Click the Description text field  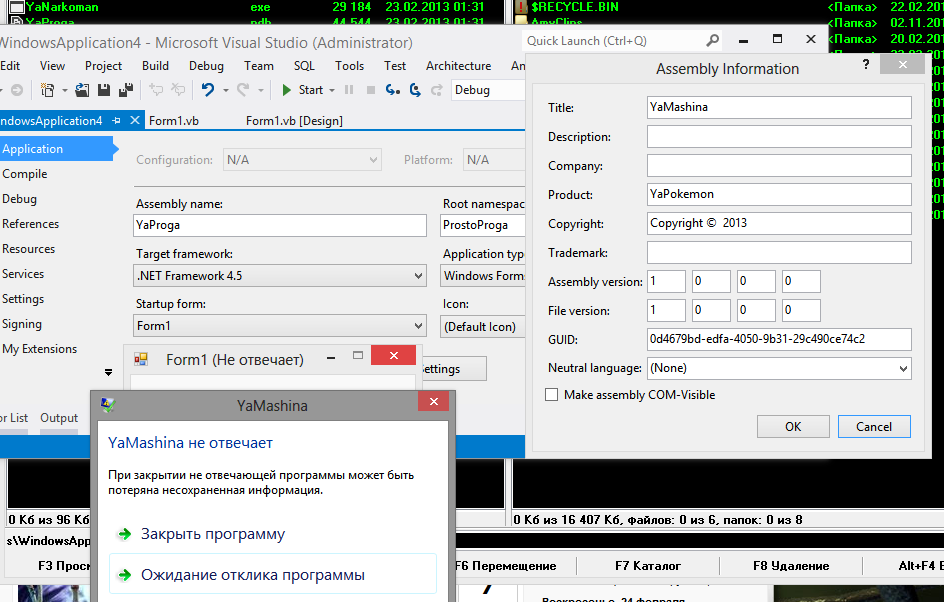pos(779,137)
